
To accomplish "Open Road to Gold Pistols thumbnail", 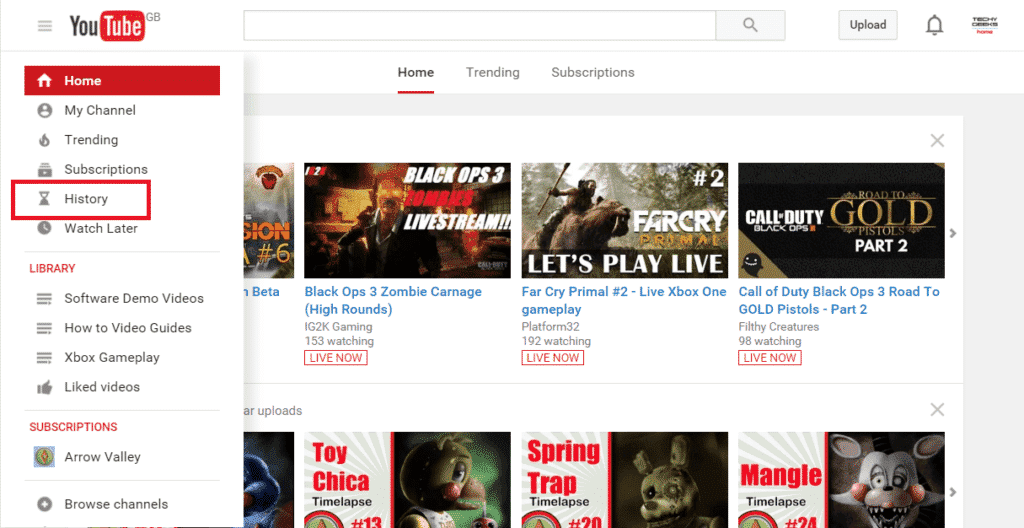I will click(841, 220).
